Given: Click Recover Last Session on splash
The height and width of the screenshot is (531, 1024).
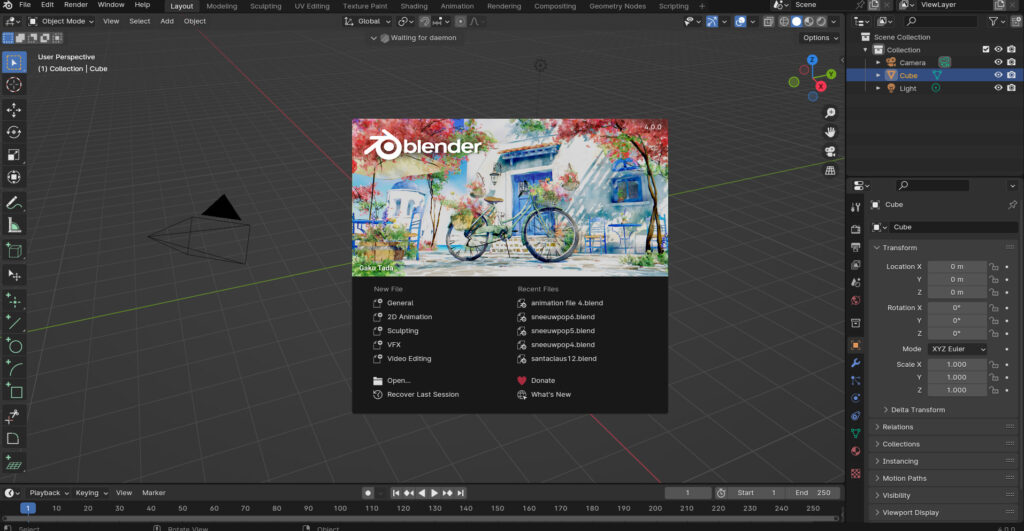Looking at the screenshot, I should pos(423,395).
